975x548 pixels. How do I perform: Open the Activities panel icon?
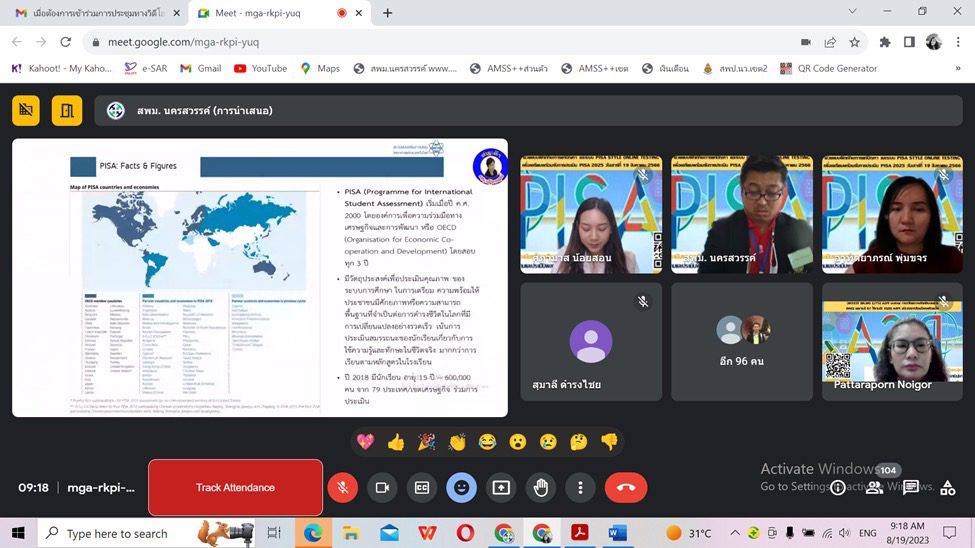(948, 488)
